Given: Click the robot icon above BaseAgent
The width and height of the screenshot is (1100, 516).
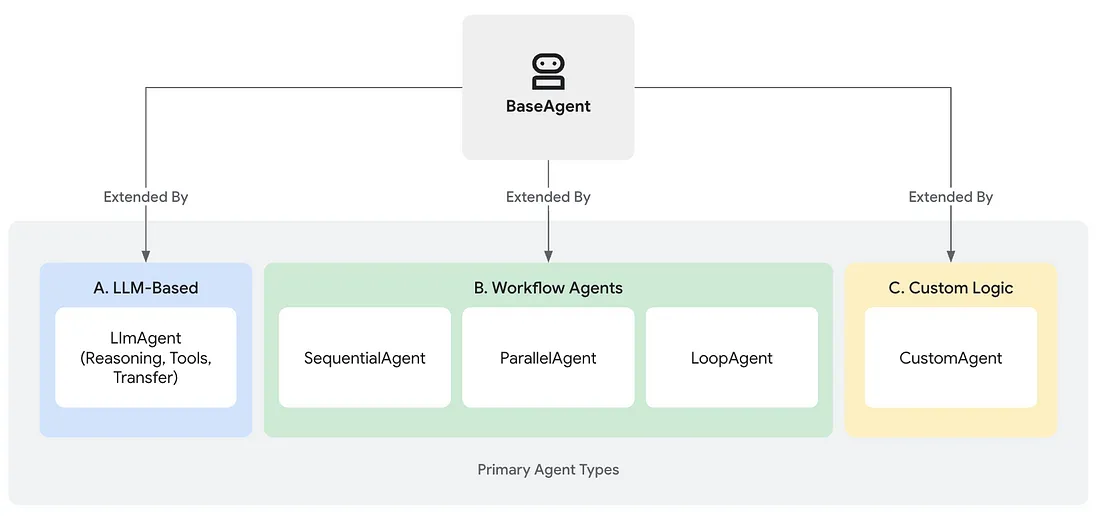Looking at the screenshot, I should pyautogui.click(x=548, y=72).
